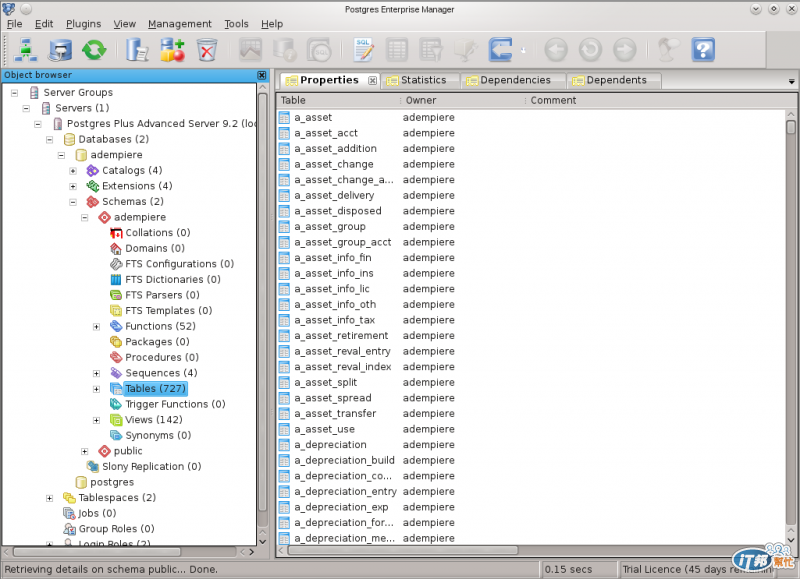Switch to the Dependents tab
The width and height of the screenshot is (800, 579).
point(612,80)
